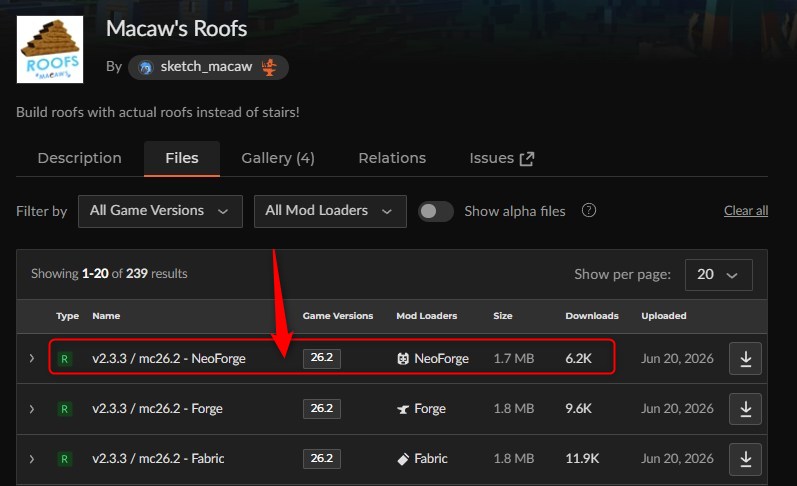This screenshot has height=486, width=797.
Task: Click the NeoForge loader icon
Action: pyautogui.click(x=403, y=359)
